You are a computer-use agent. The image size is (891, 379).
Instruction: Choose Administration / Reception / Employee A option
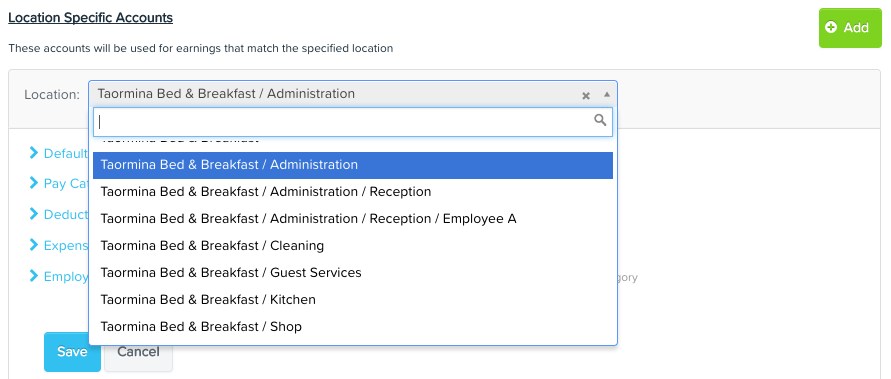coord(353,219)
